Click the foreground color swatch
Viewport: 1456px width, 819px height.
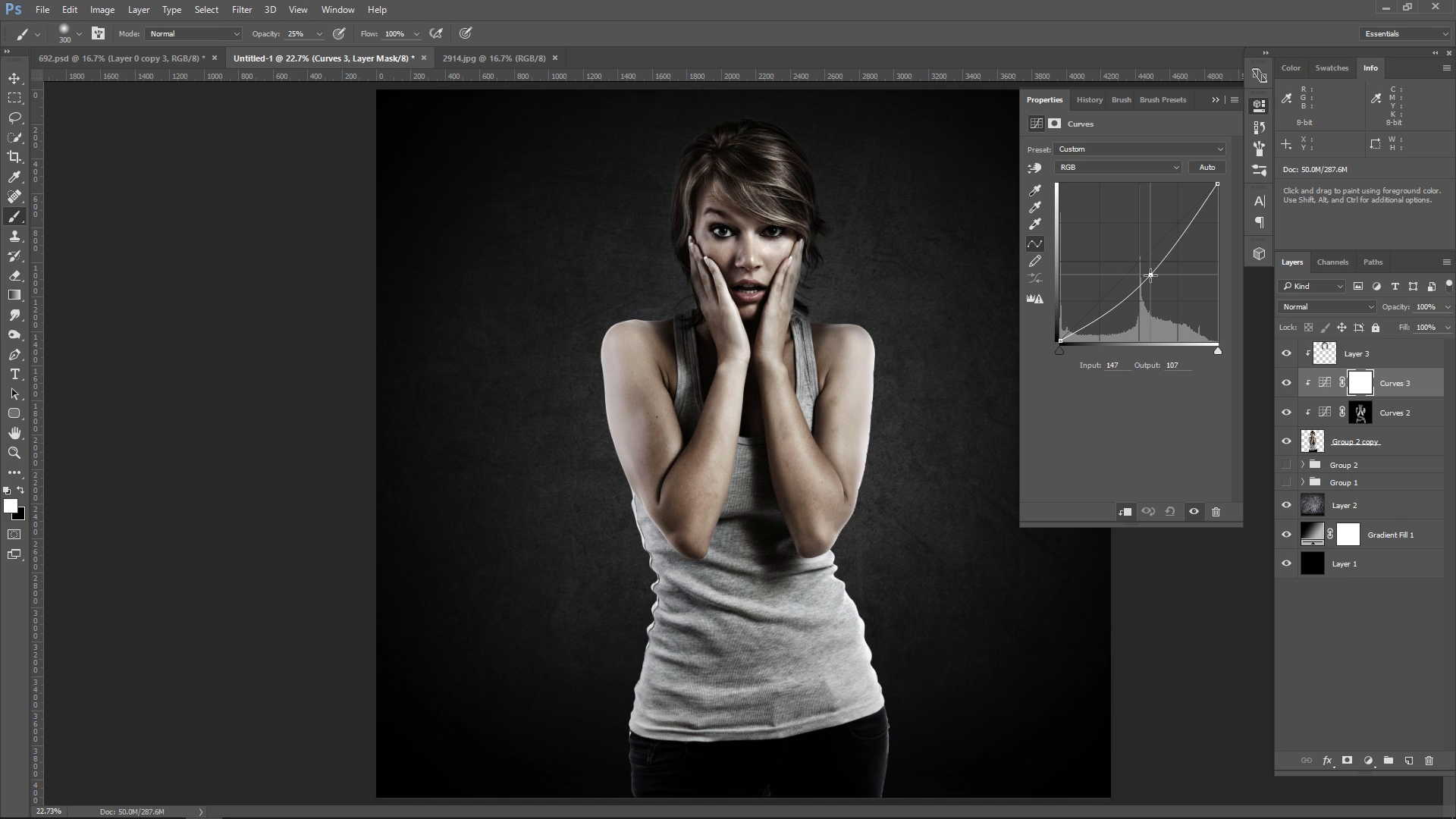click(11, 506)
